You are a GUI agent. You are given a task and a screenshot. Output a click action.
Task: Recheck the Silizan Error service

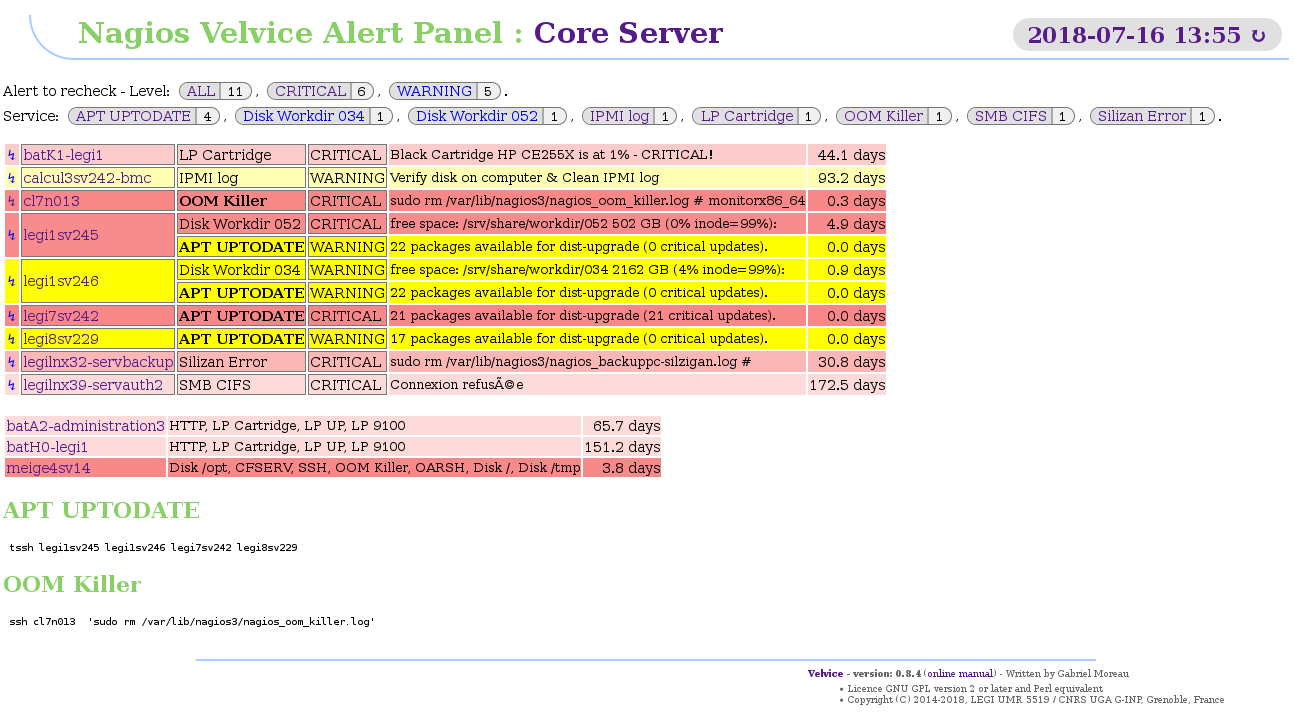[1141, 116]
